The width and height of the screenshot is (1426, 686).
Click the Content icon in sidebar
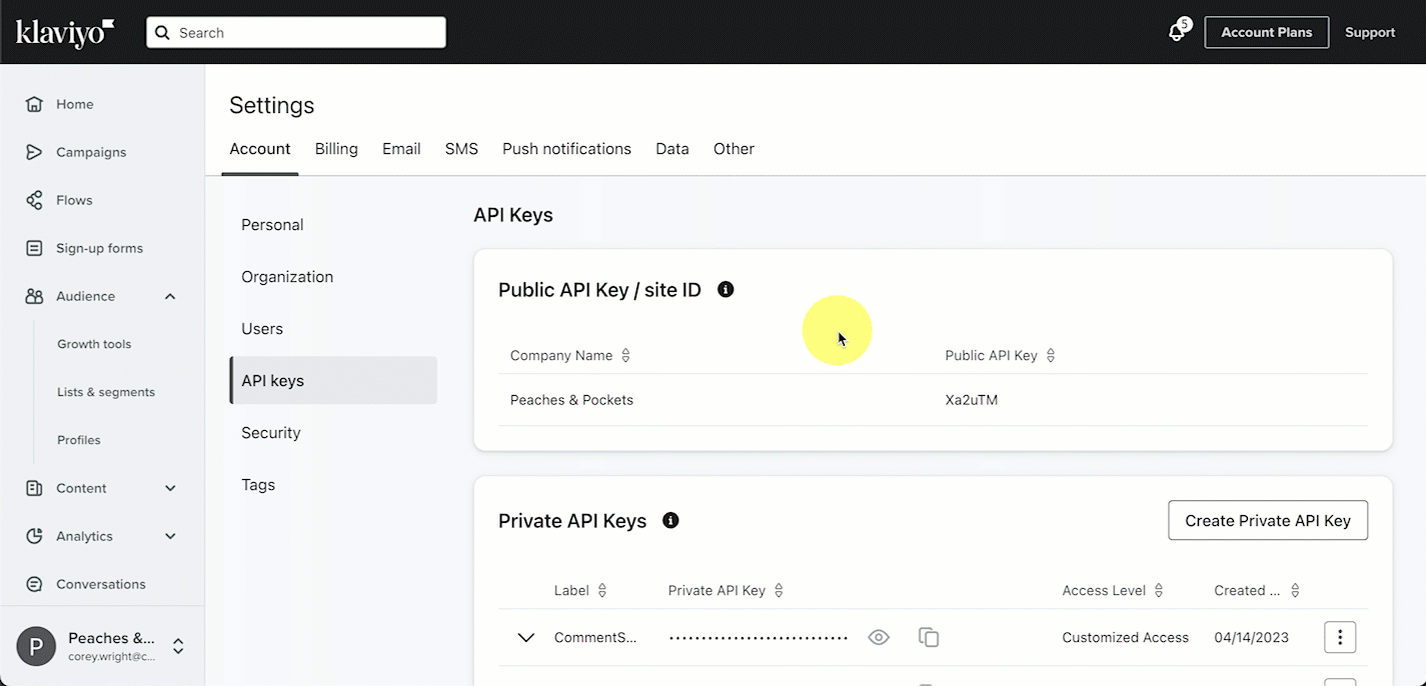34,488
